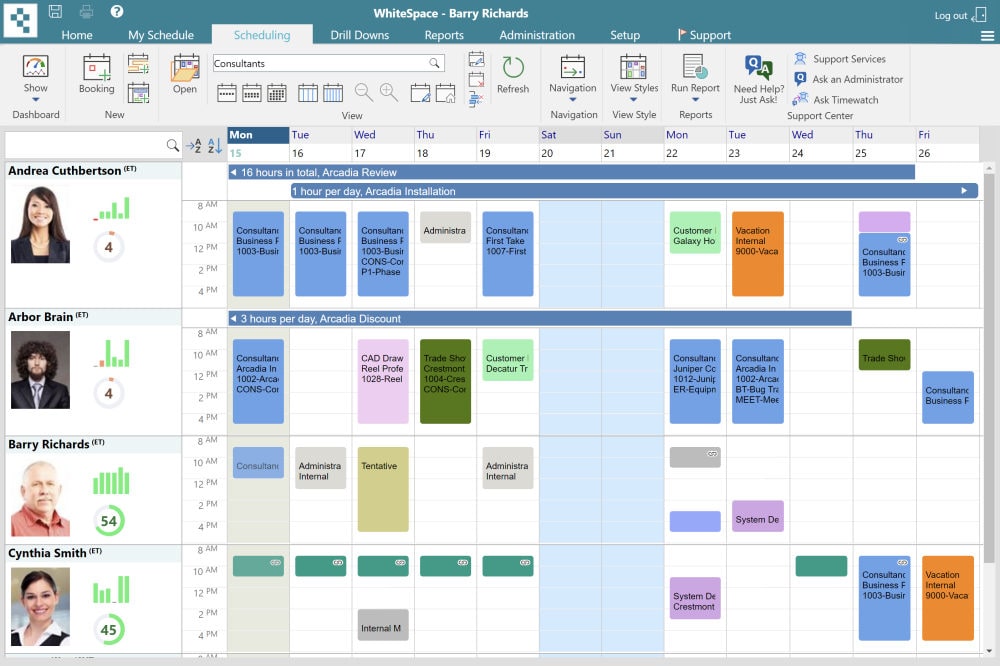
Task: Open the Support tab
Action: pos(704,35)
